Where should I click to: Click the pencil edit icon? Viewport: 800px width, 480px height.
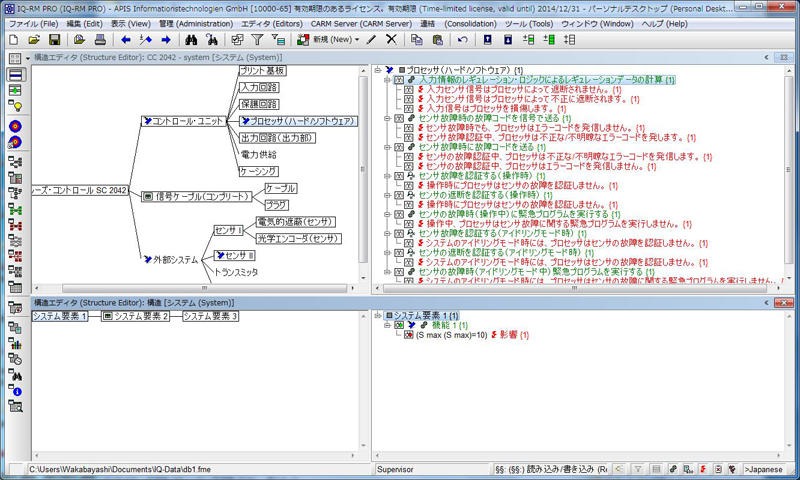click(371, 40)
